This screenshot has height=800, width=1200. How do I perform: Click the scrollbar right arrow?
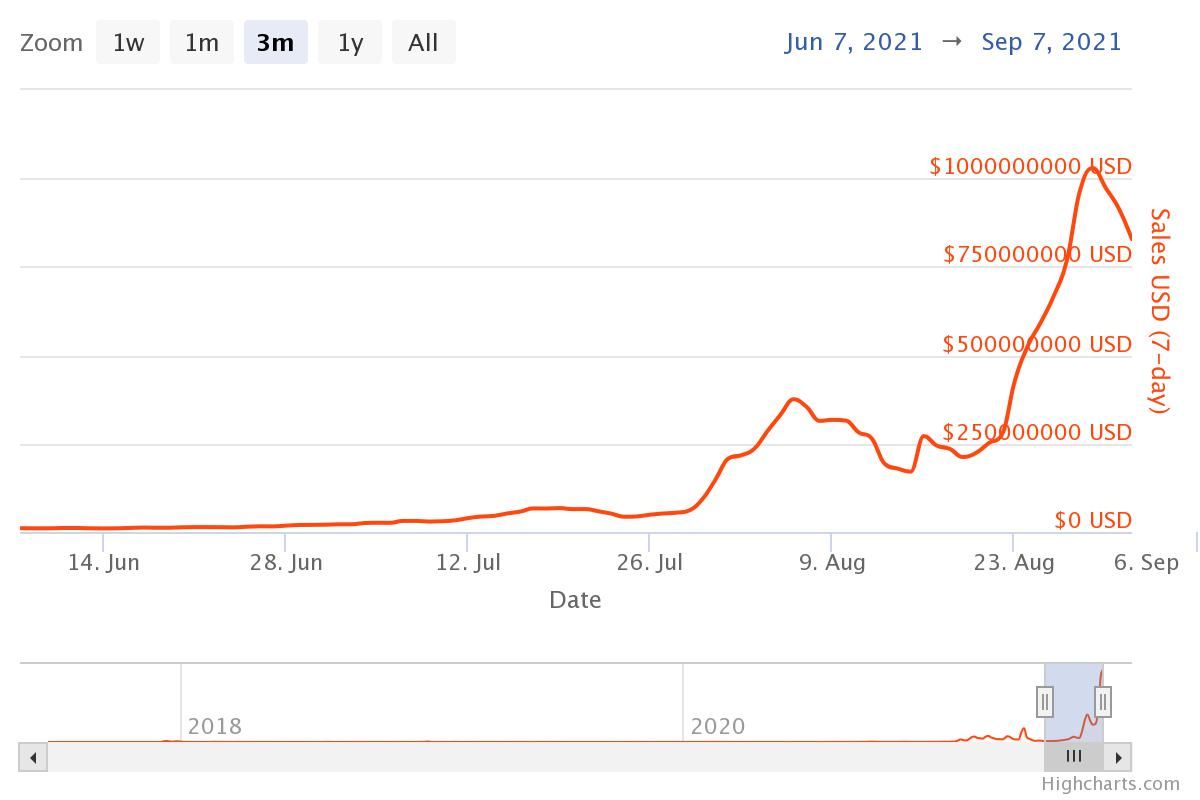pyautogui.click(x=1118, y=757)
